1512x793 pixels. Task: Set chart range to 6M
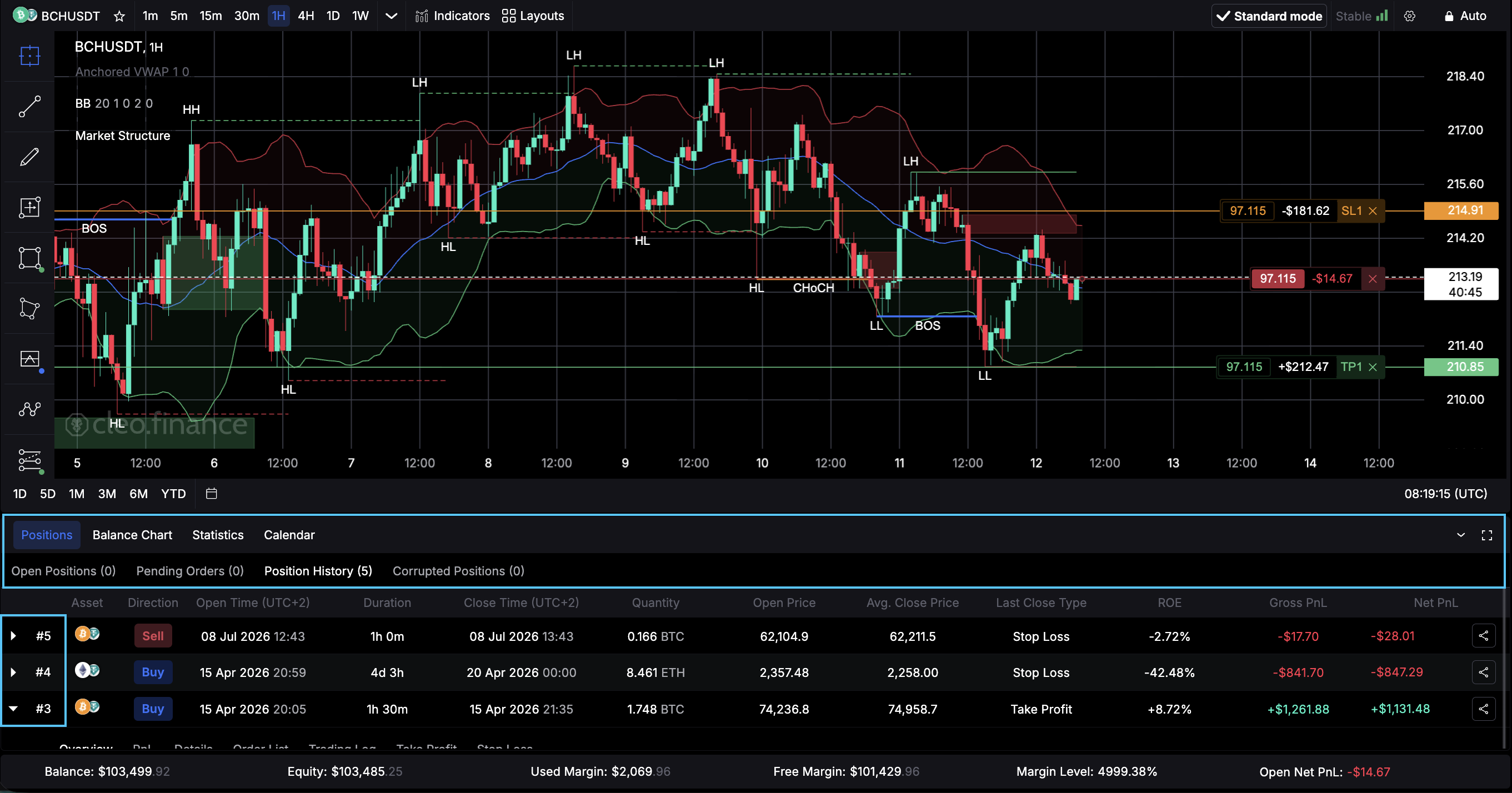138,494
